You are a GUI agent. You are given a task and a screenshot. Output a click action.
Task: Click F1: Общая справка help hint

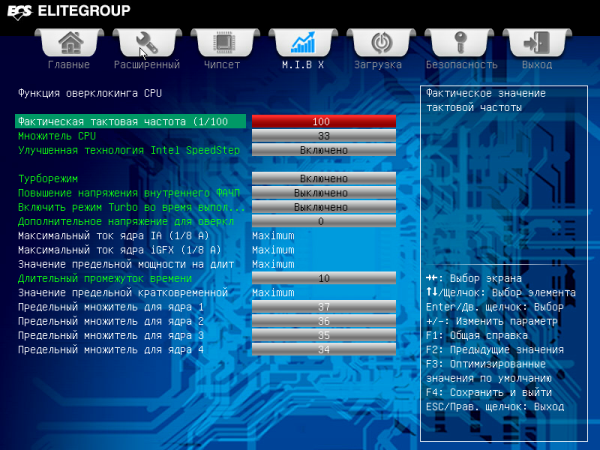(x=477, y=336)
